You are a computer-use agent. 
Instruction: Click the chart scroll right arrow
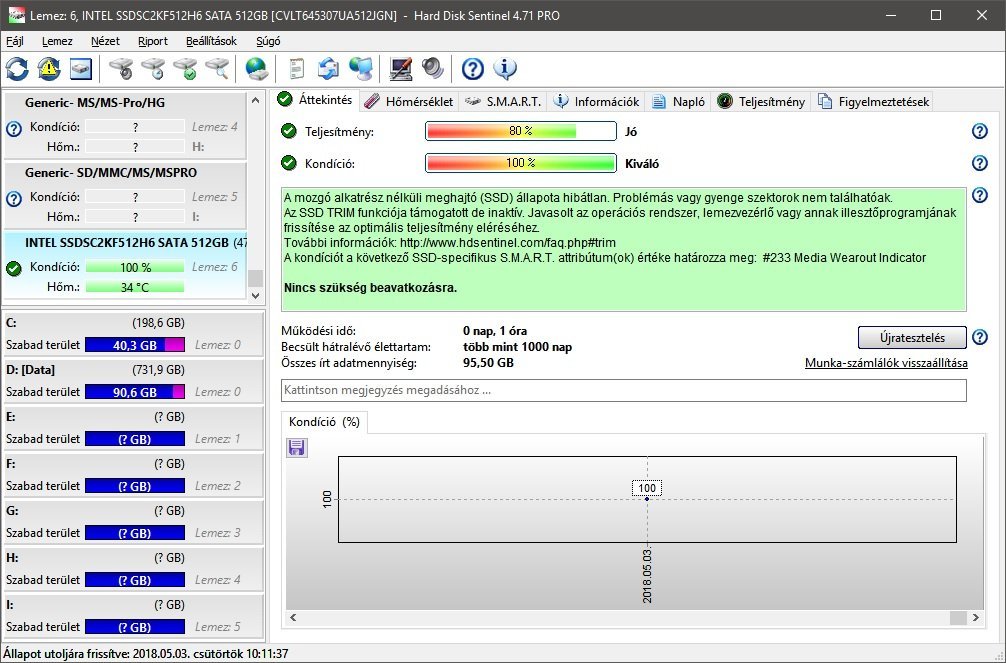(976, 617)
